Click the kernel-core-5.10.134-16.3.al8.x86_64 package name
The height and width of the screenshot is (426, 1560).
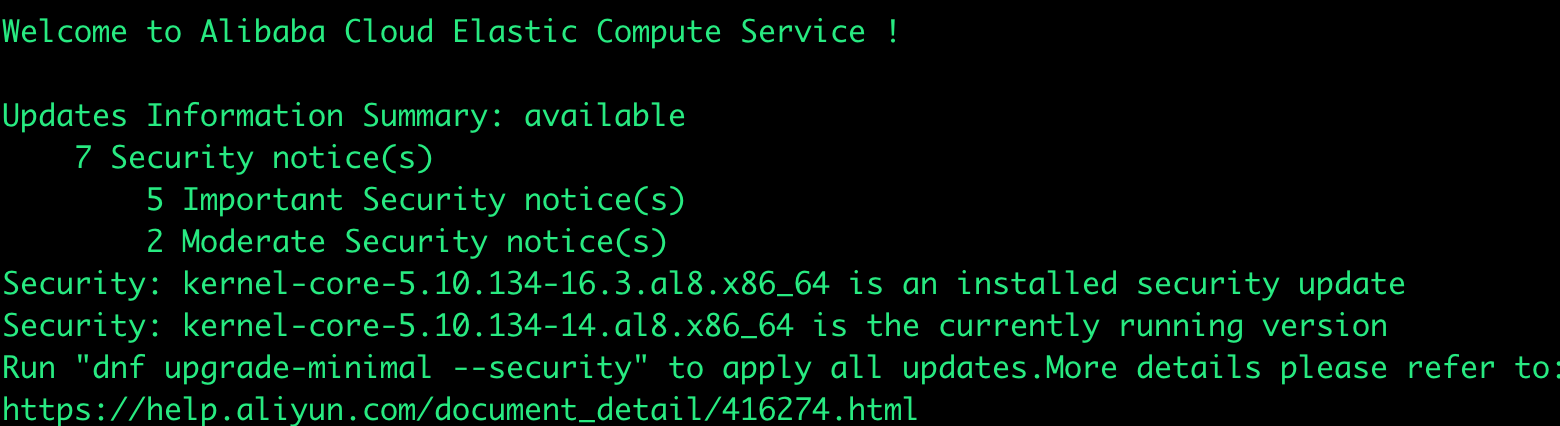(506, 284)
